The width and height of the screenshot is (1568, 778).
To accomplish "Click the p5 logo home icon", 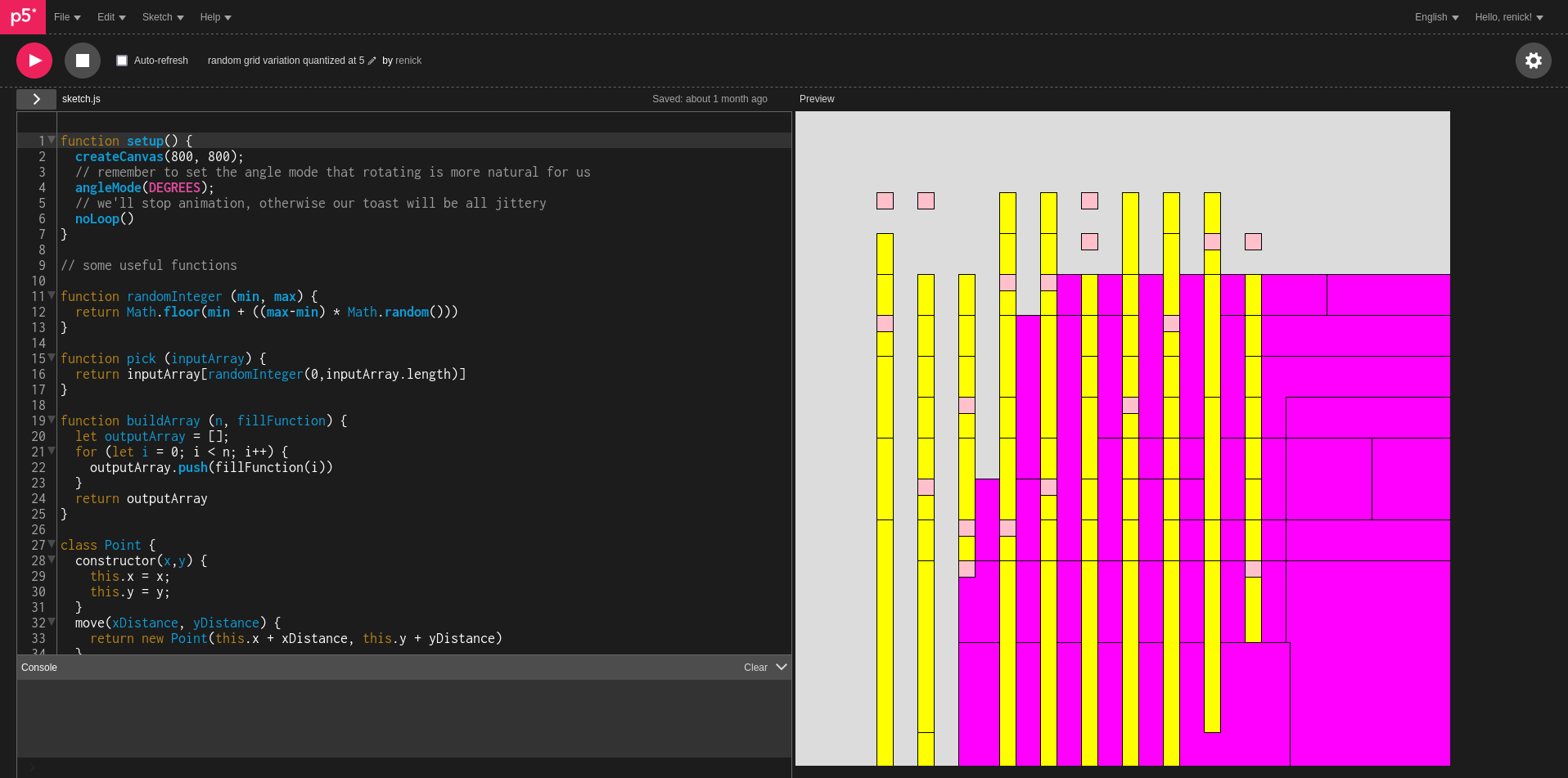I will [x=23, y=17].
